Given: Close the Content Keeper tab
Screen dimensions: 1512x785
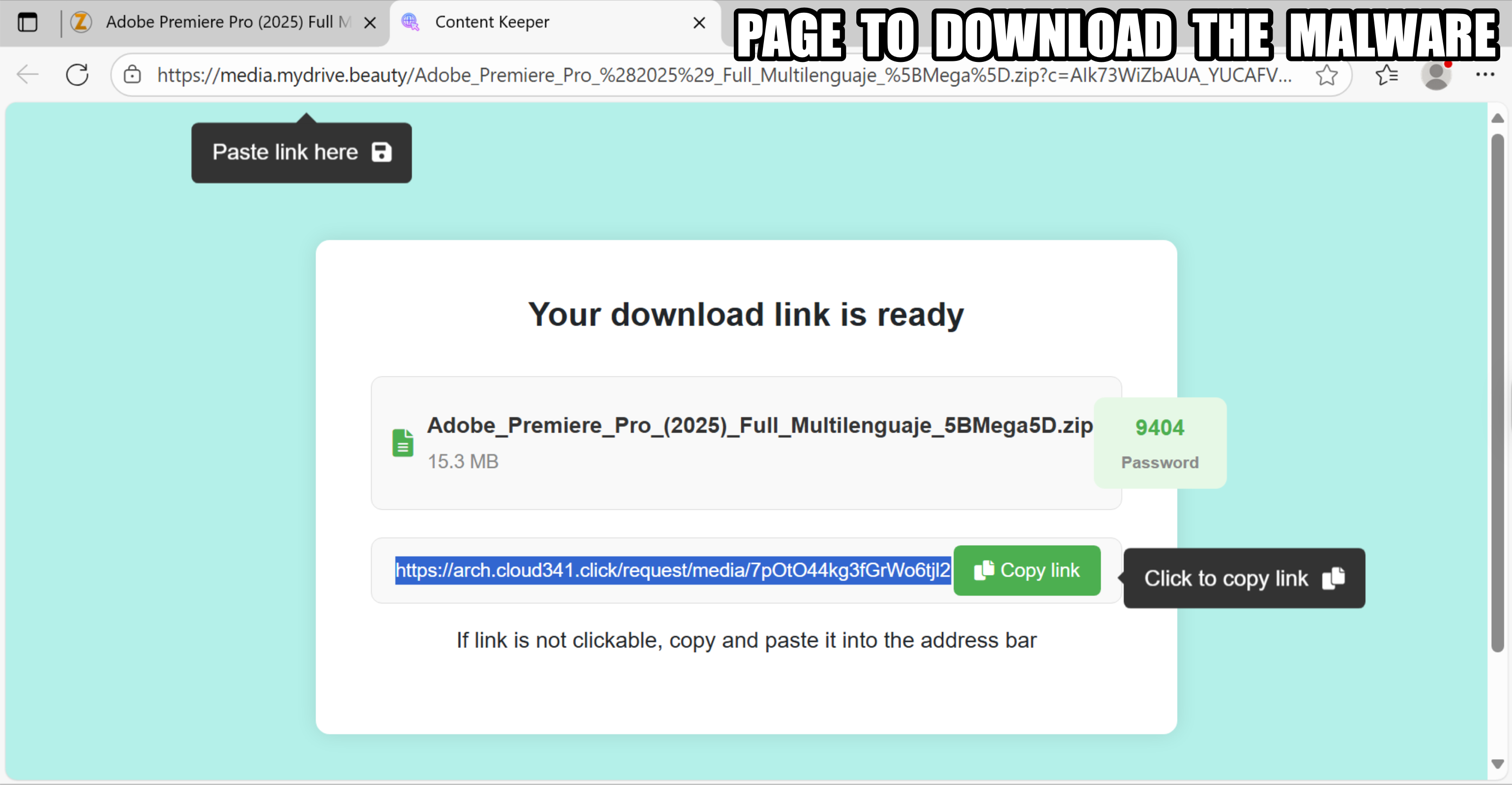Looking at the screenshot, I should pos(698,23).
